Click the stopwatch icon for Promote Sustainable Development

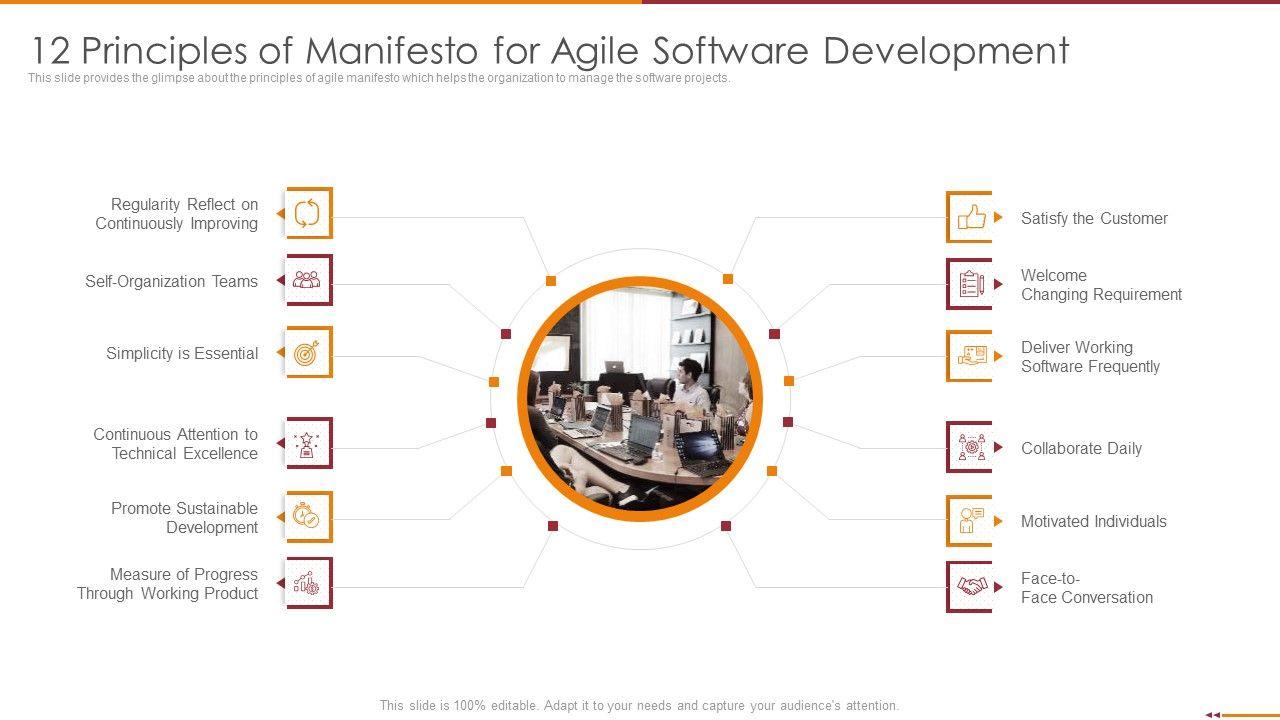(308, 517)
